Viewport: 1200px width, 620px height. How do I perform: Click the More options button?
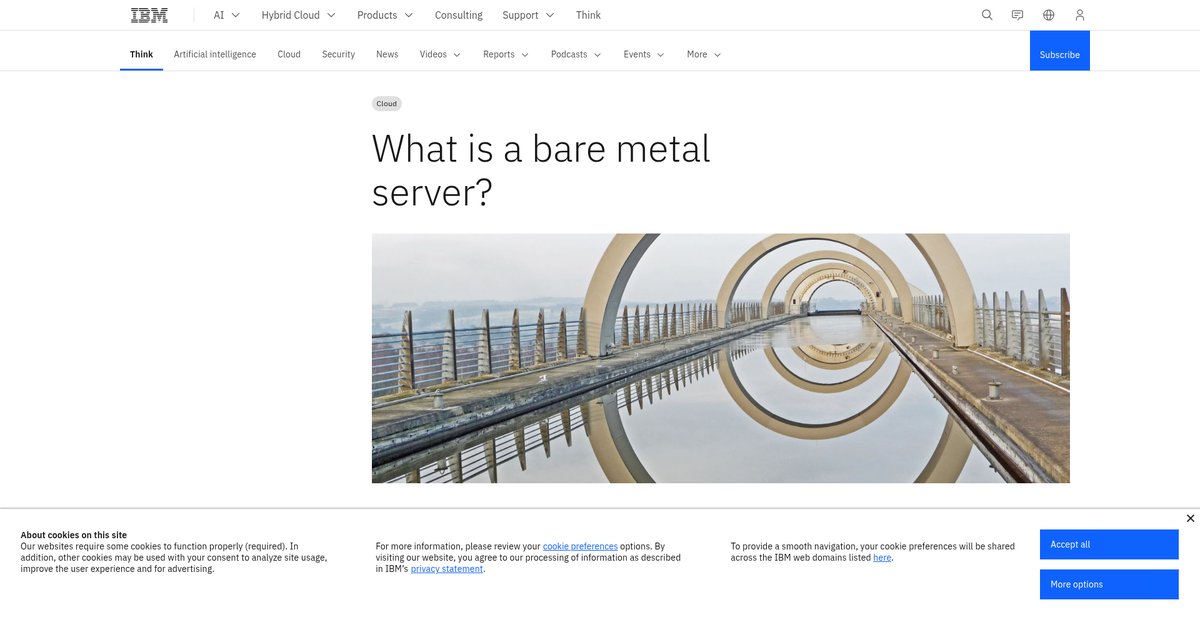tap(1109, 584)
